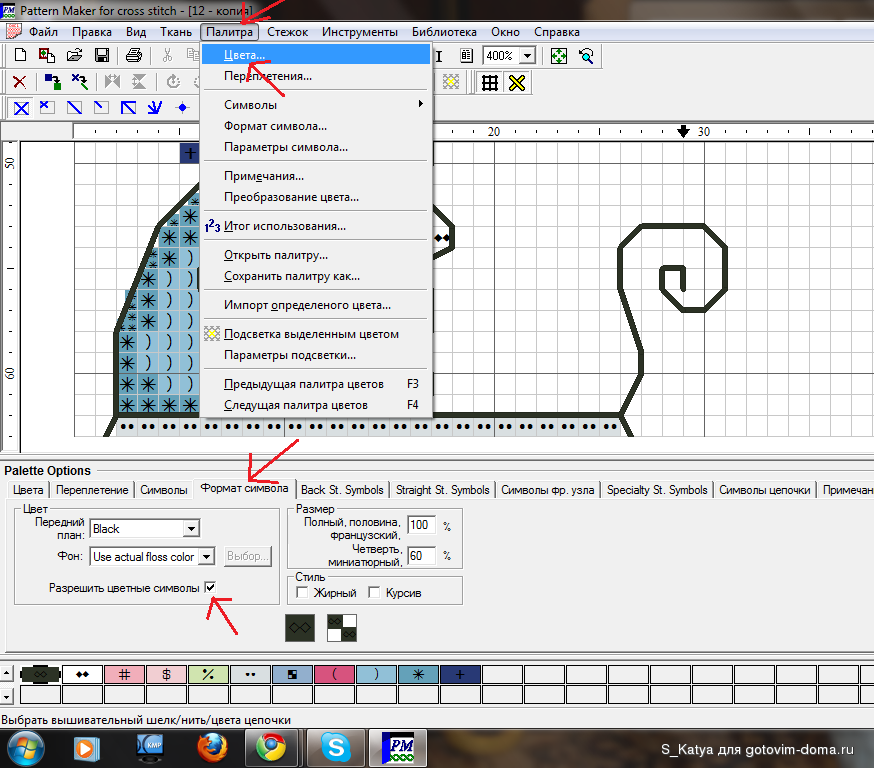This screenshot has height=768, width=874.
Task: Click the Import image icon
Action: coord(47,55)
